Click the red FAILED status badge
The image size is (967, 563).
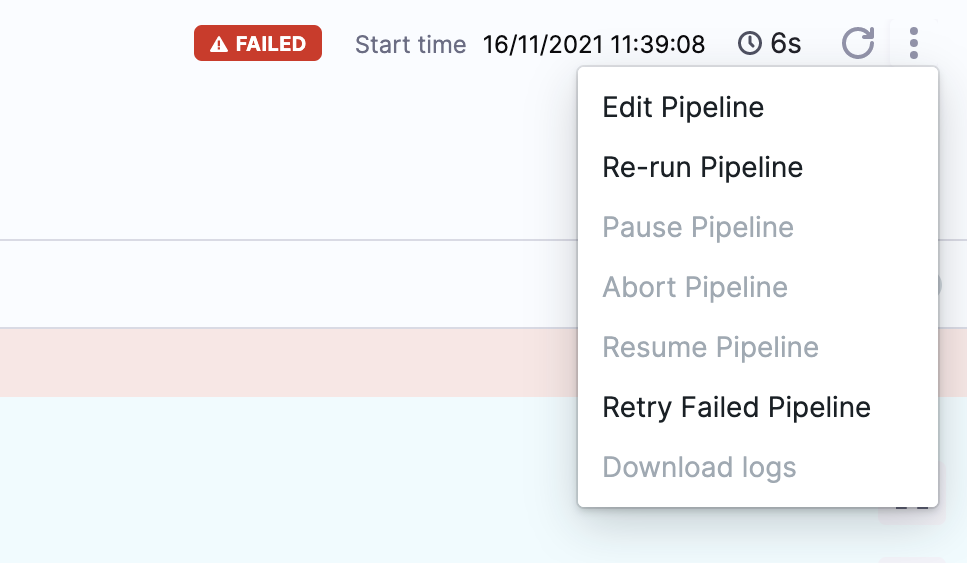[258, 44]
